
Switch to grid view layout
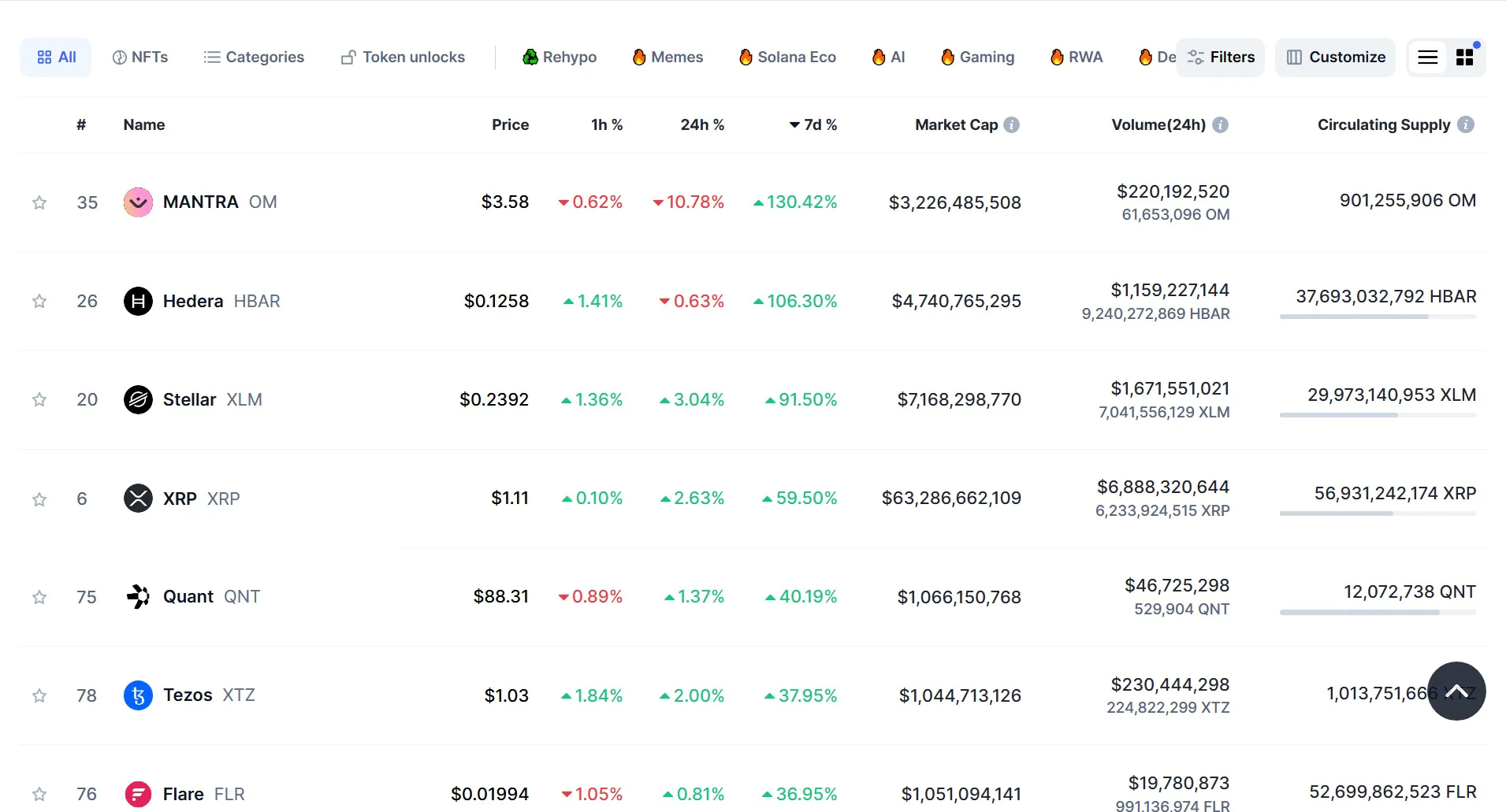point(1465,57)
